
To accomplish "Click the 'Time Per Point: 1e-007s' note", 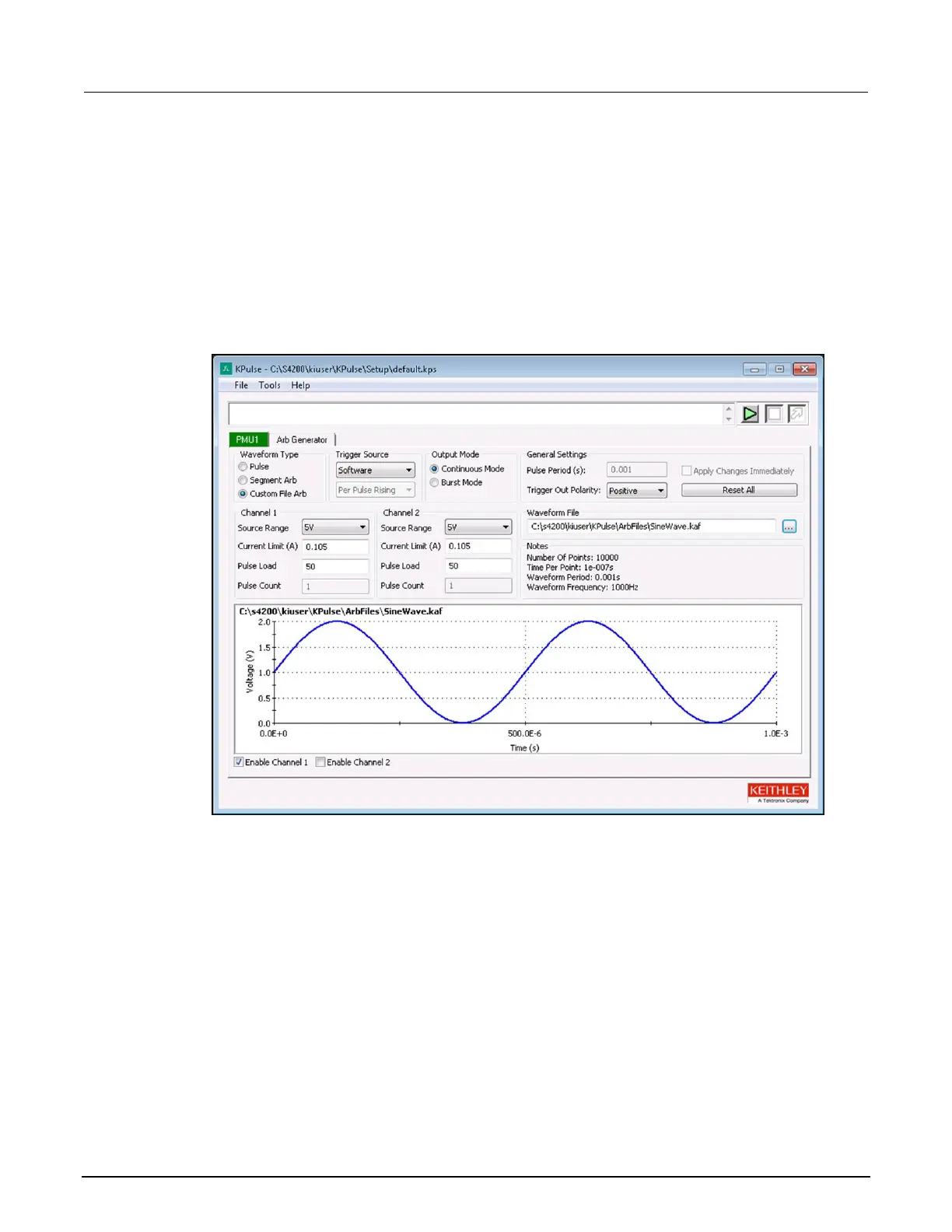I will click(570, 568).
